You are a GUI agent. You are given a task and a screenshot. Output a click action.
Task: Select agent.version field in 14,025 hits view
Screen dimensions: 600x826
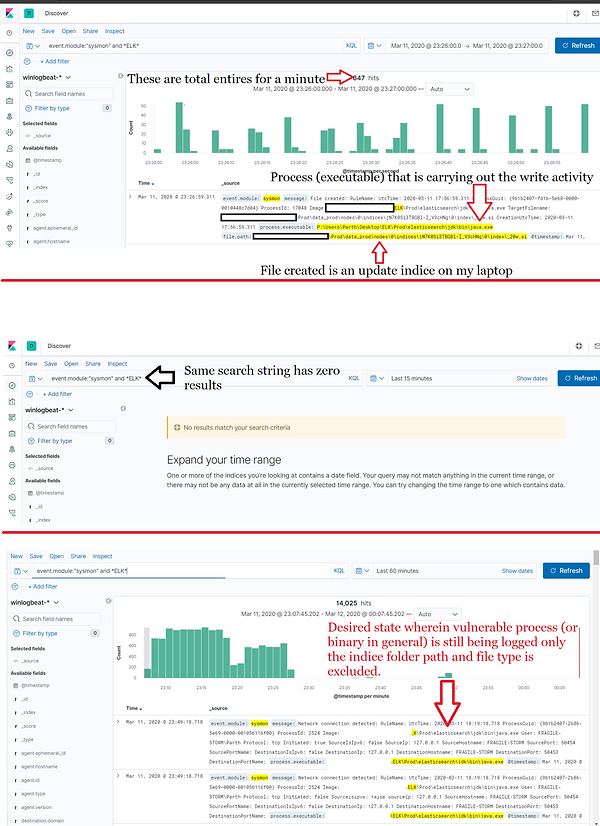coord(36,807)
